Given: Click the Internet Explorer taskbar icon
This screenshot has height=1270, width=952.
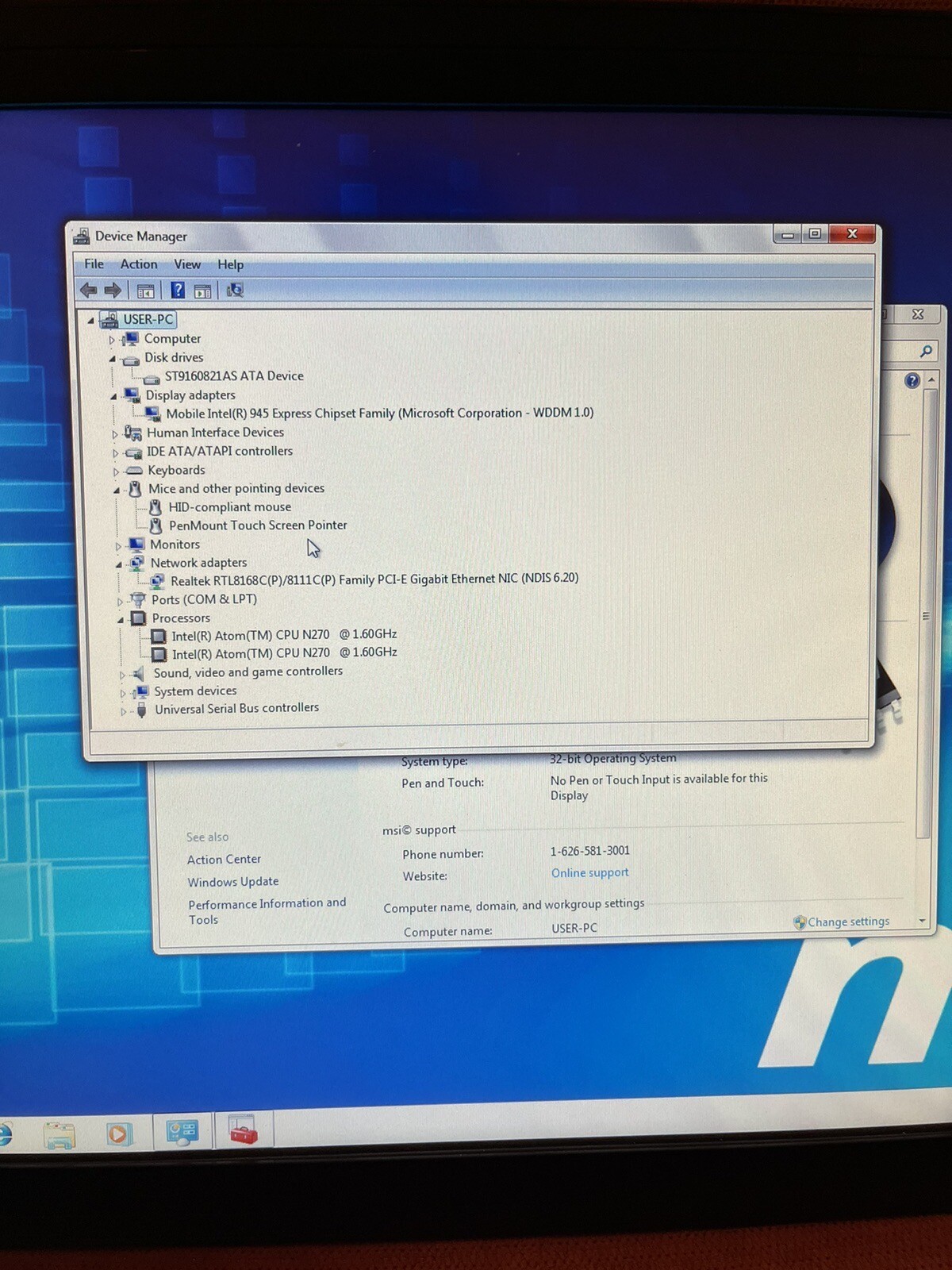Looking at the screenshot, I should [5, 1135].
